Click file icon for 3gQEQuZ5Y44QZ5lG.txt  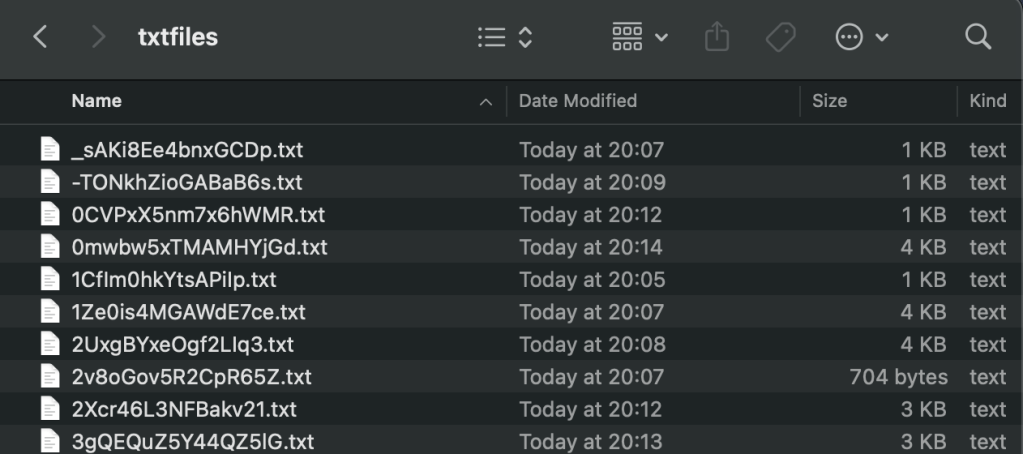(49, 442)
